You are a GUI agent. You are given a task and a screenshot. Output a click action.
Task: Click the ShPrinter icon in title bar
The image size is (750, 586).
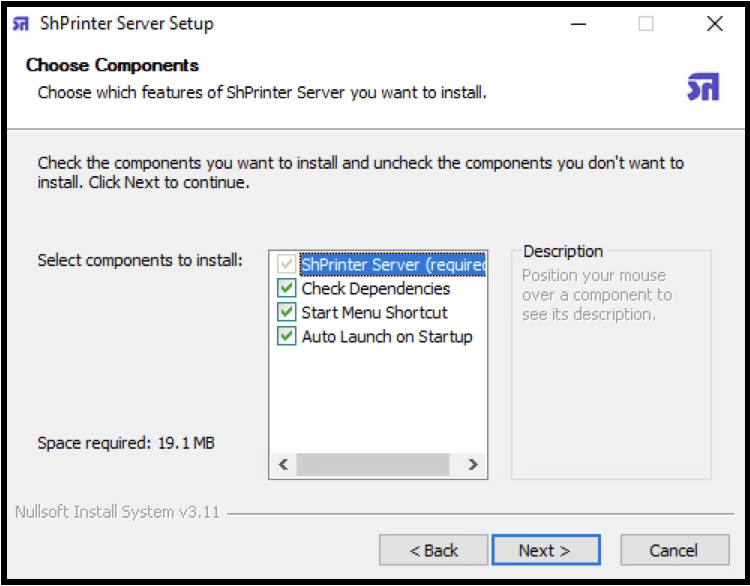pos(21,24)
